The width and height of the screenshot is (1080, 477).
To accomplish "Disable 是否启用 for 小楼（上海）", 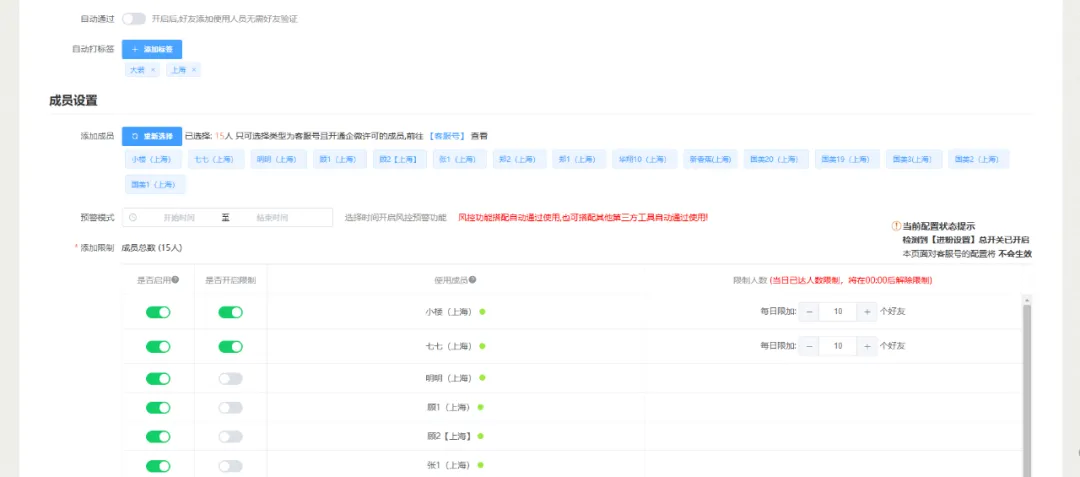I will pos(158,312).
